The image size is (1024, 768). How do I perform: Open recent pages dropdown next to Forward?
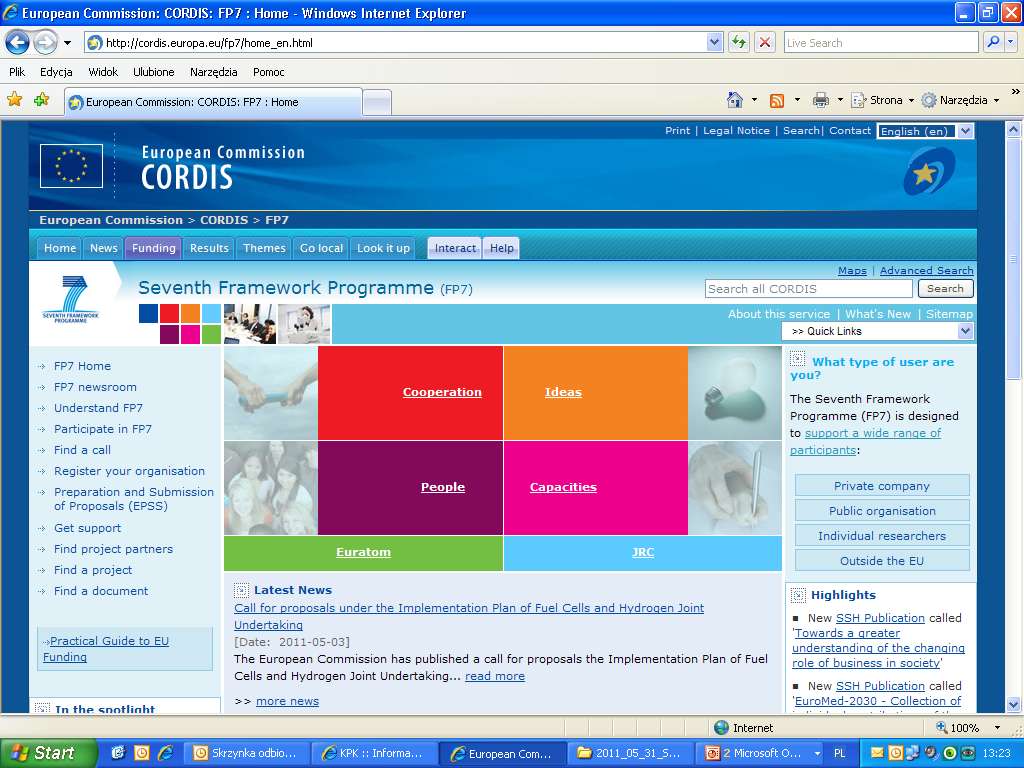click(x=67, y=43)
